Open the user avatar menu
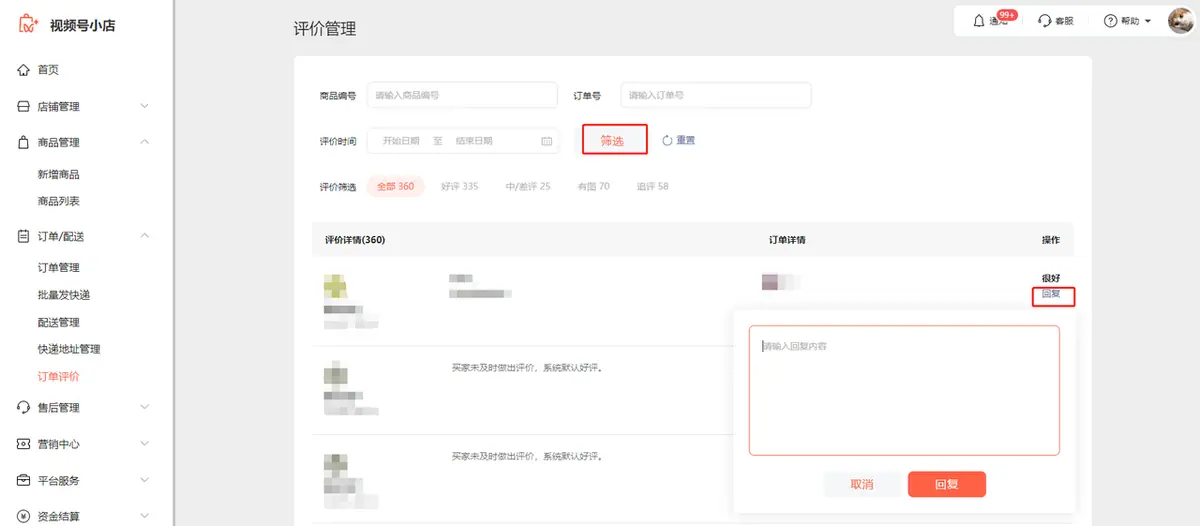The width and height of the screenshot is (1200, 526). pyautogui.click(x=1181, y=20)
